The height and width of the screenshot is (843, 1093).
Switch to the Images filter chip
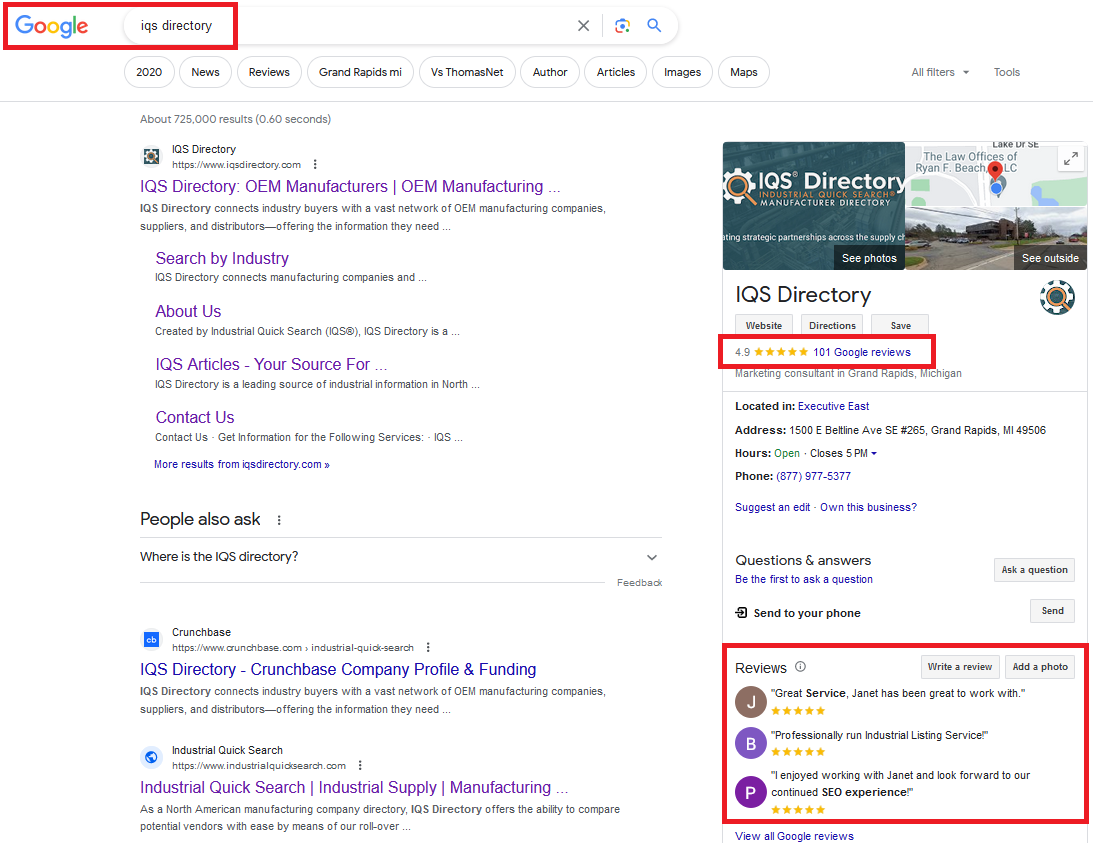click(682, 72)
